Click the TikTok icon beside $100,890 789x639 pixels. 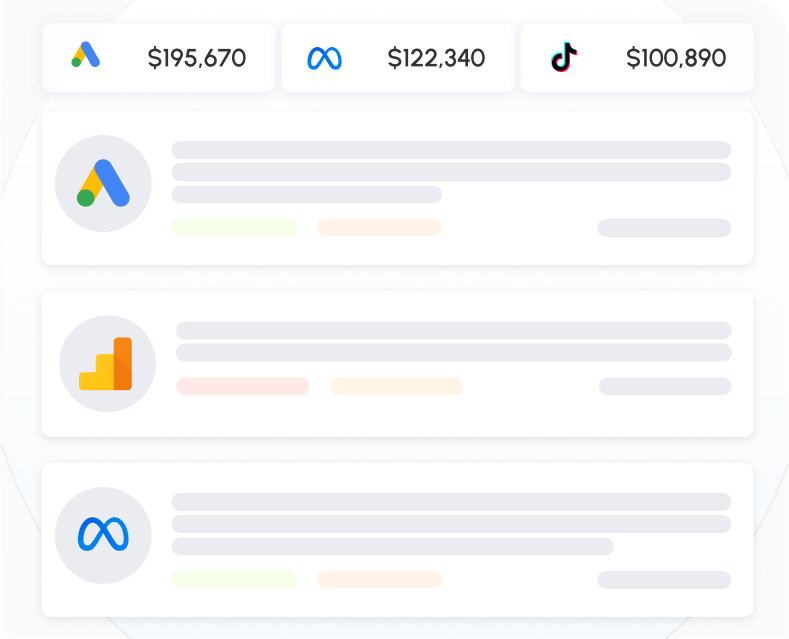[564, 57]
